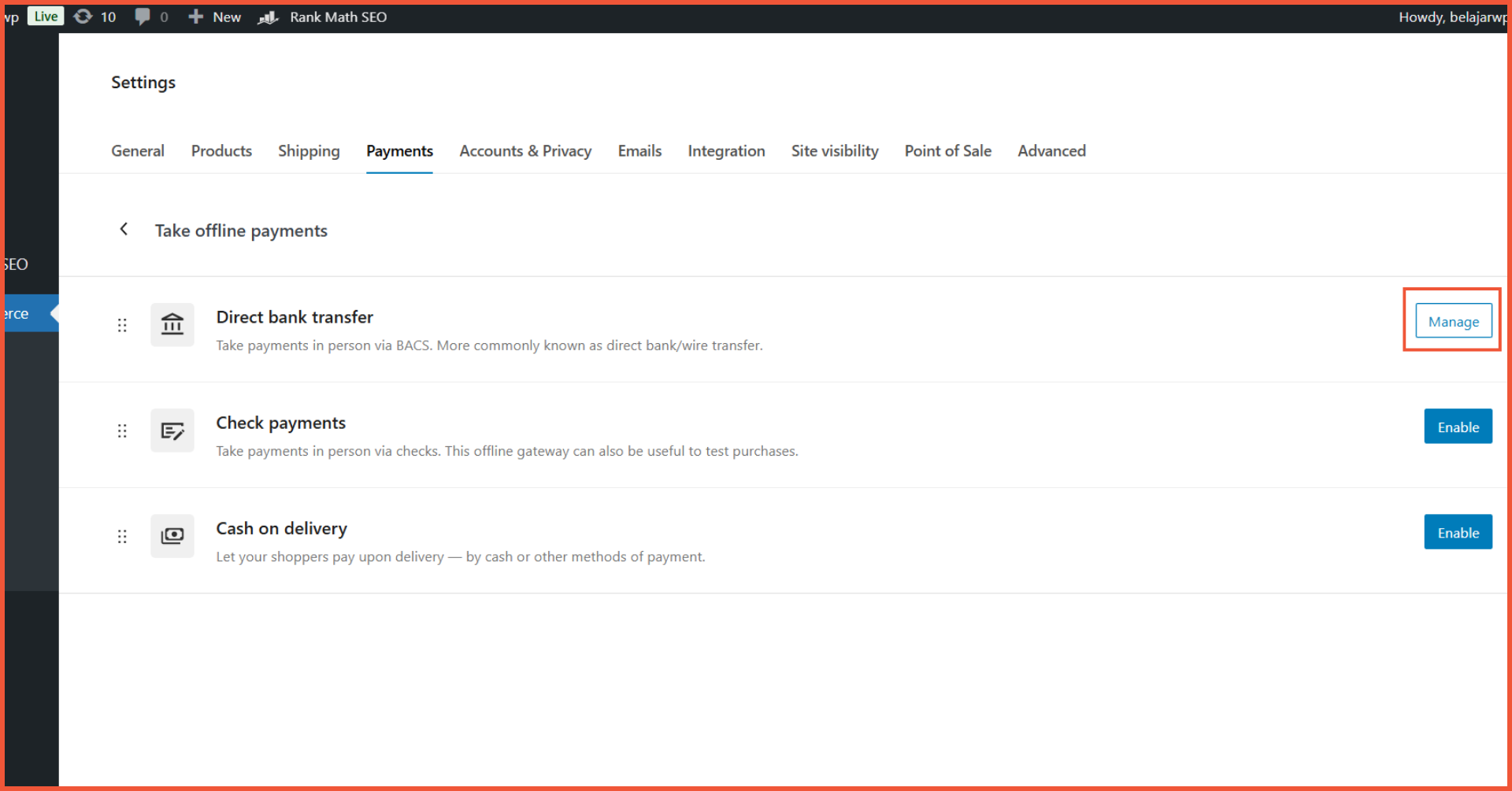This screenshot has width=1512, height=791.
Task: Open the Advanced settings tab
Action: point(1051,150)
